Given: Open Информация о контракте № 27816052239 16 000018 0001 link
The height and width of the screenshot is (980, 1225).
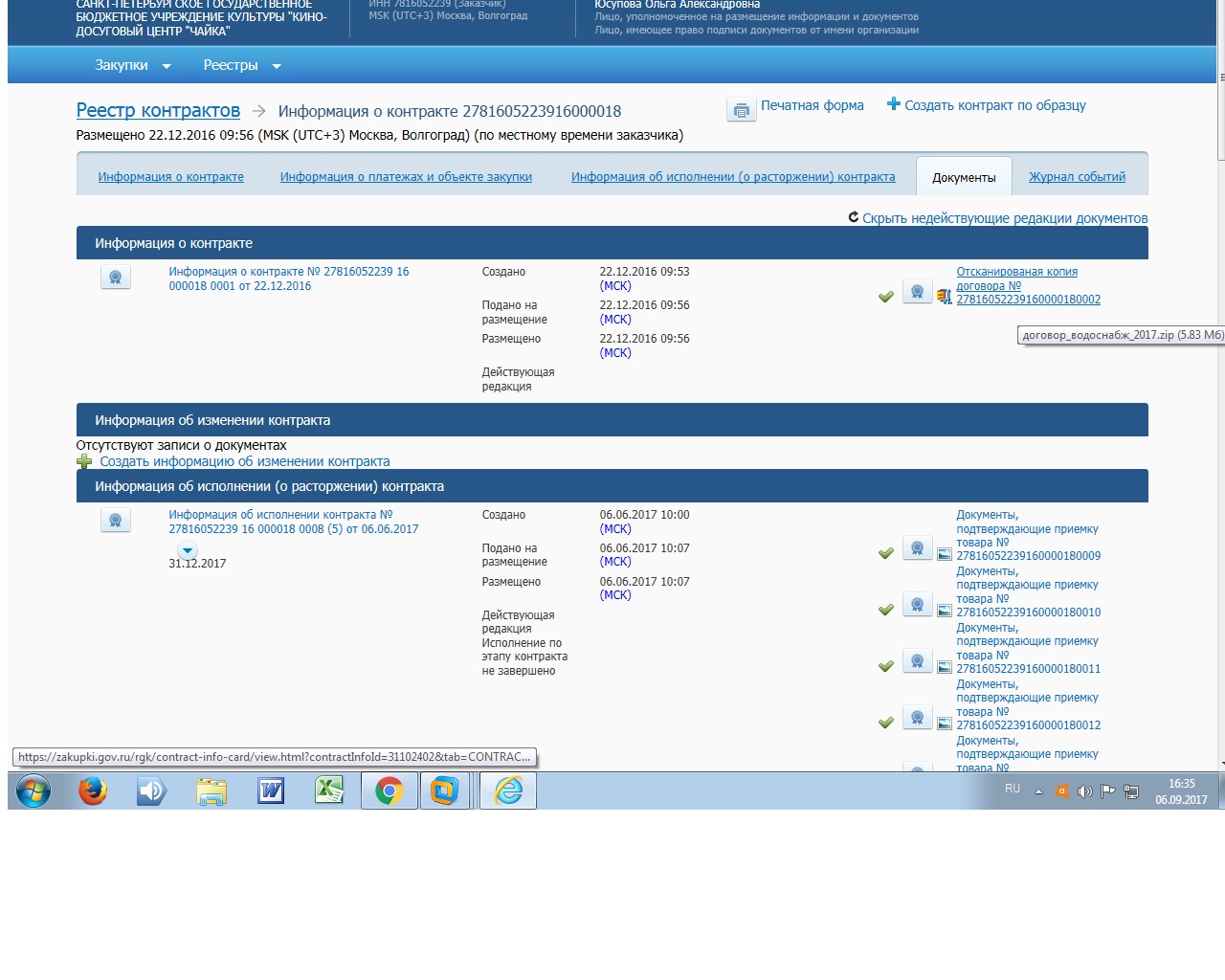Looking at the screenshot, I should 289,278.
